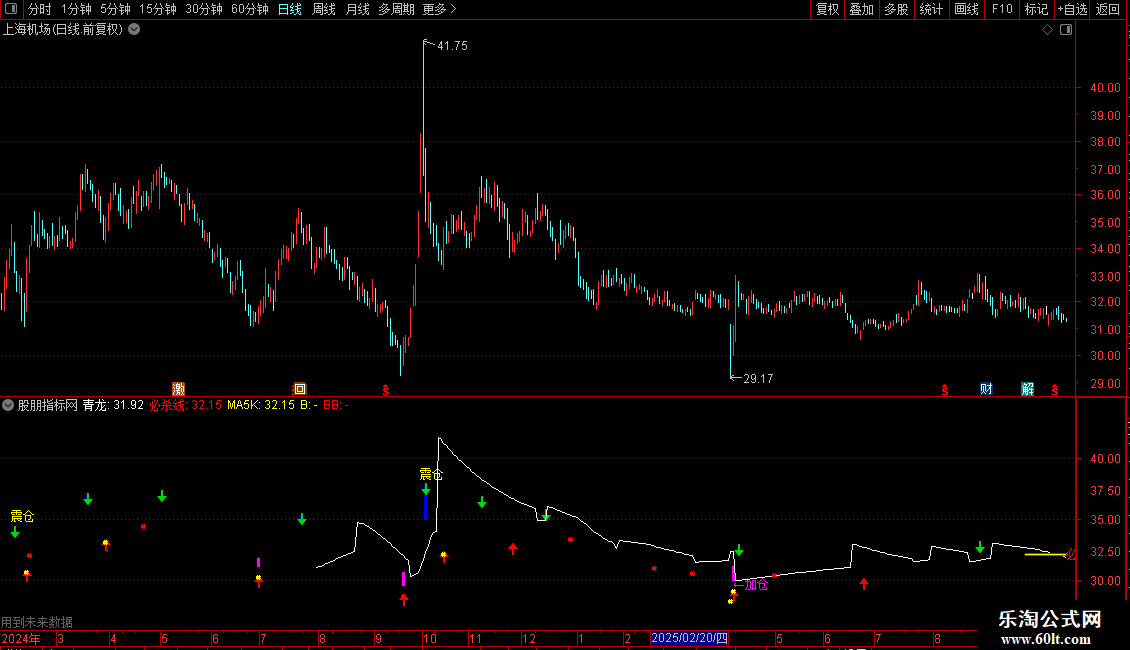Screen dimensions: 1130x650
Task: Click the diamond icon above chart
Action: [1048, 30]
